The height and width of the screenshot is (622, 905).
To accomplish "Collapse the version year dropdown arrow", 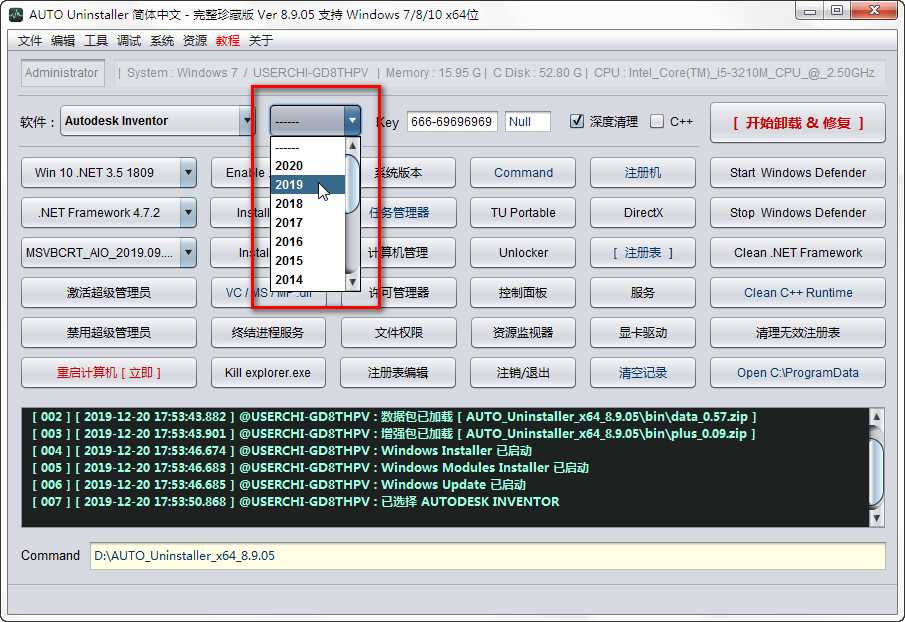I will click(x=351, y=121).
